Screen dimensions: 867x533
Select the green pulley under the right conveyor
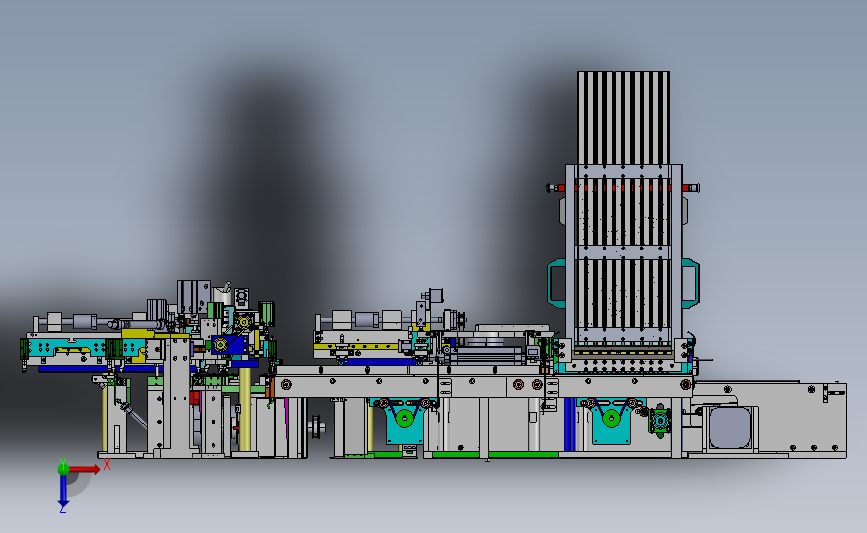click(611, 419)
